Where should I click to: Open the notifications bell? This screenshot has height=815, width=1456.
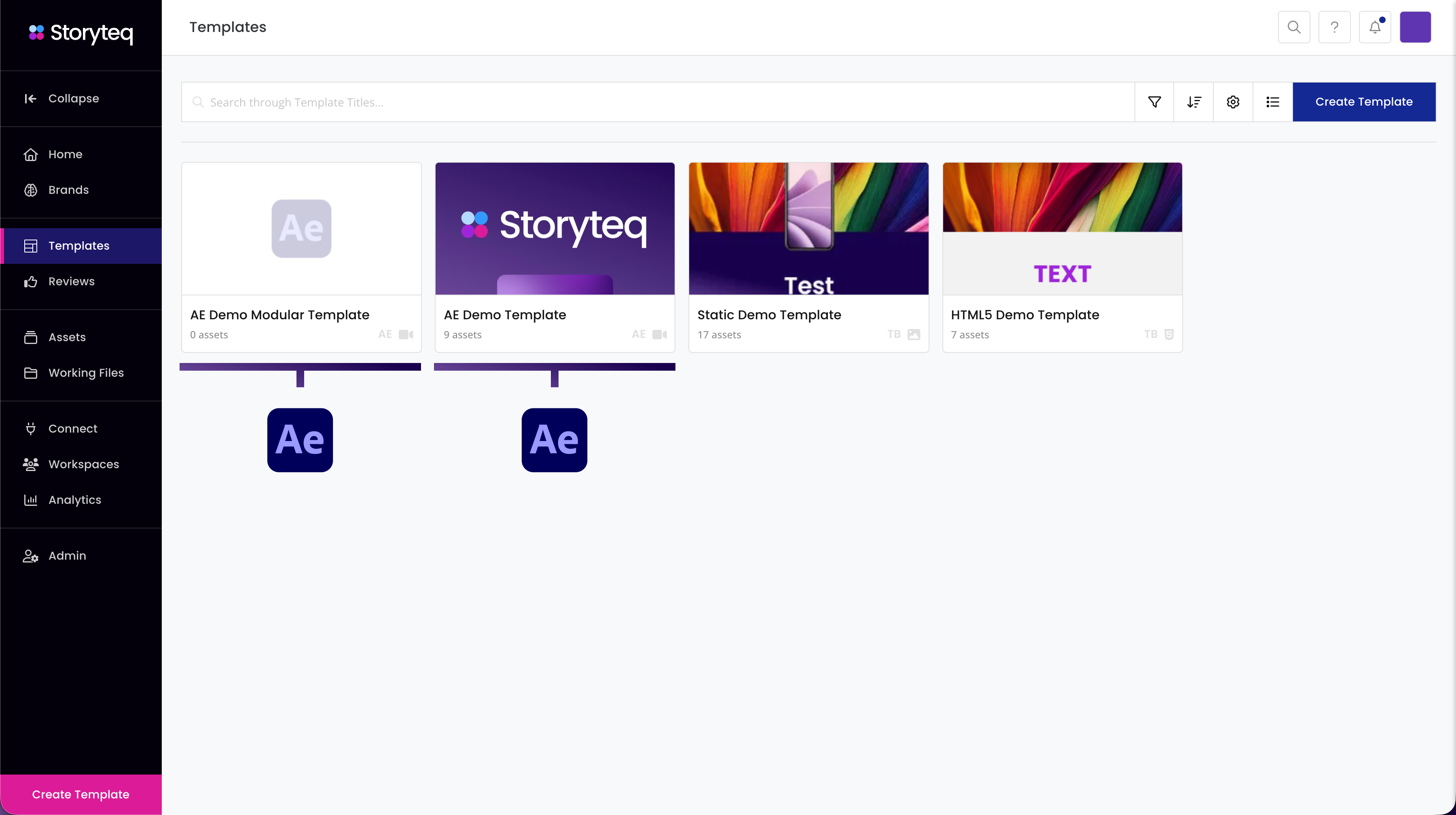pos(1375,27)
